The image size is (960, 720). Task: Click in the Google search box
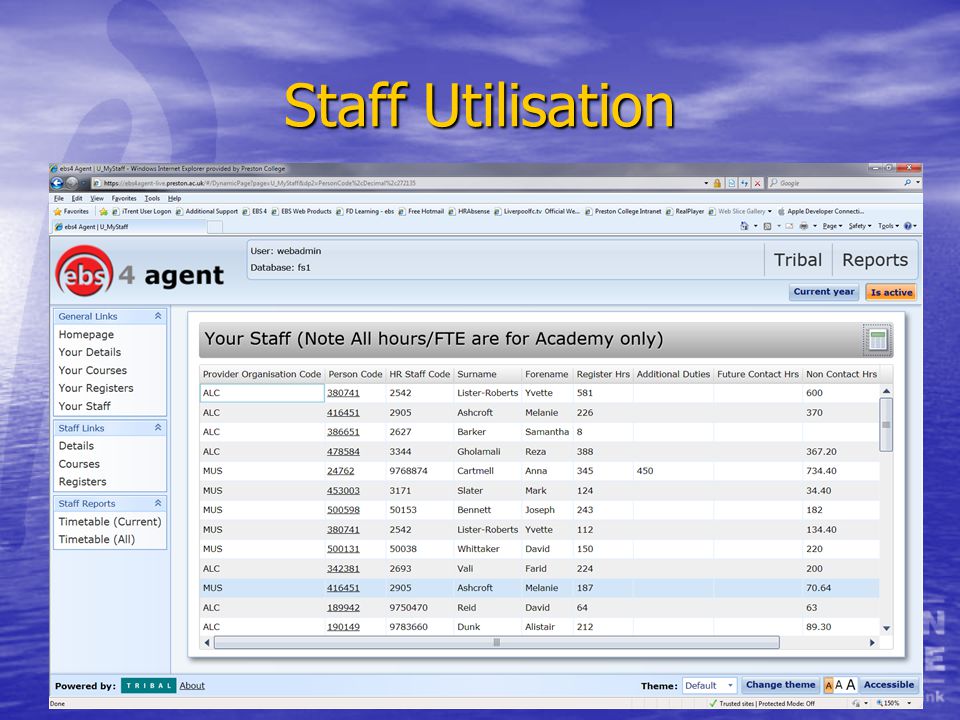[x=837, y=183]
